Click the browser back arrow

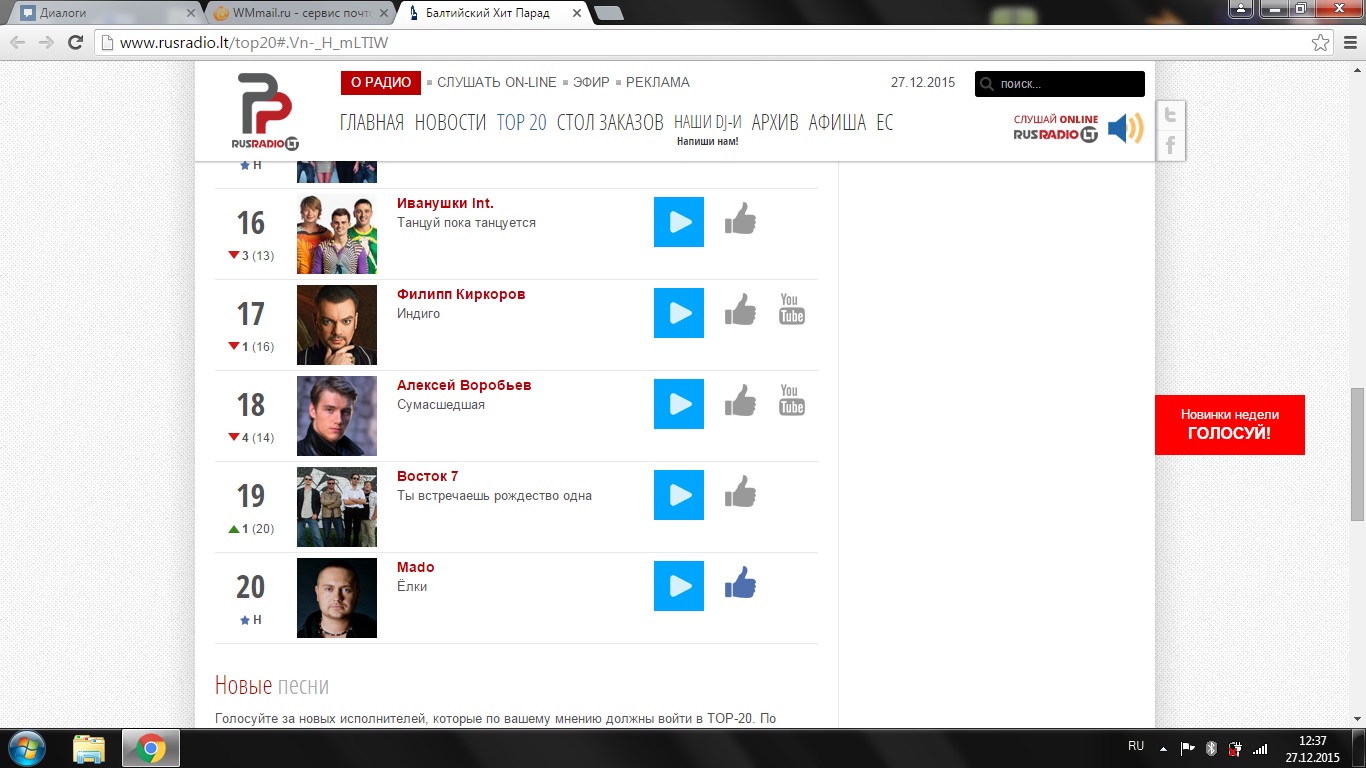(x=17, y=43)
